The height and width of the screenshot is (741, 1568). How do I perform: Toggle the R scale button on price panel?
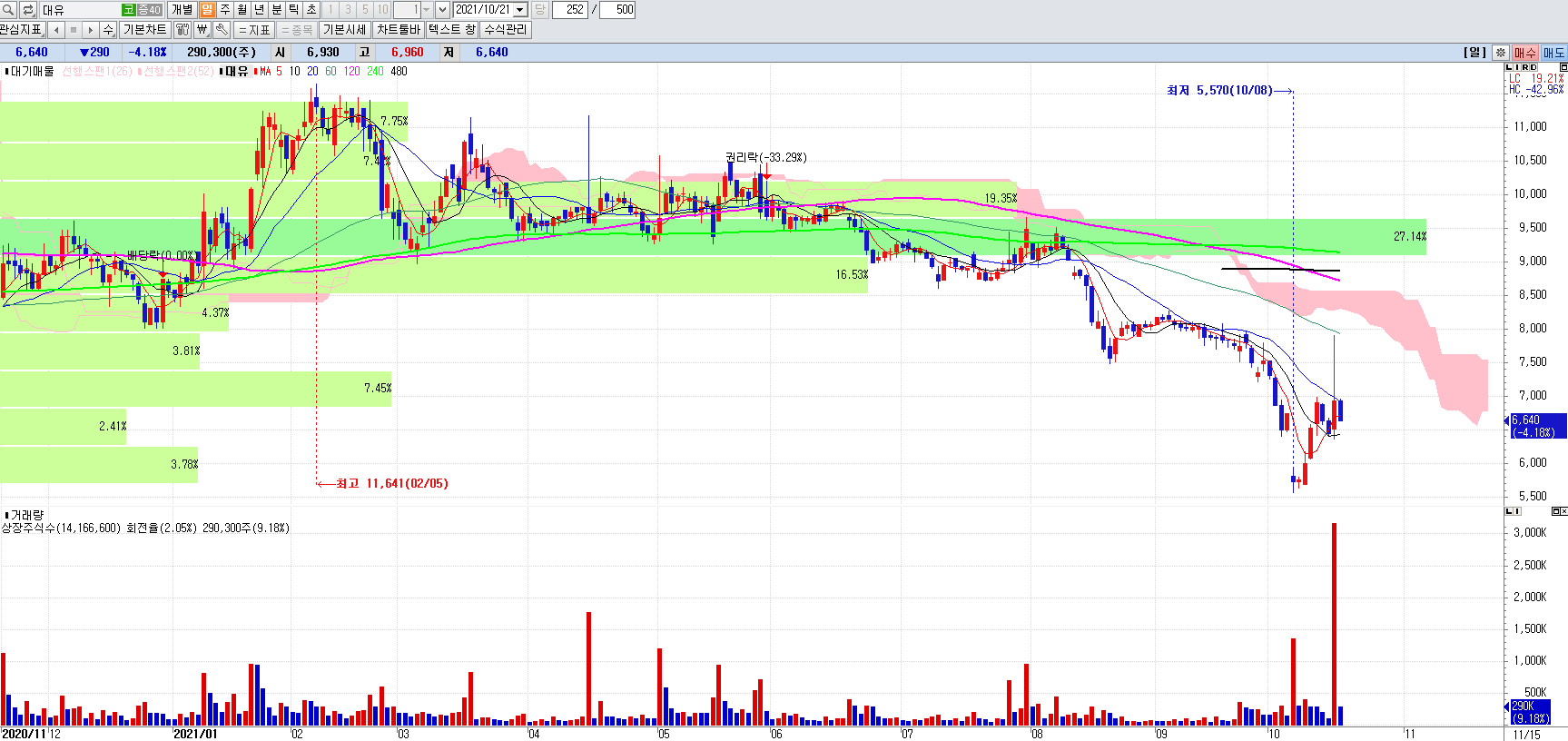pos(1525,67)
